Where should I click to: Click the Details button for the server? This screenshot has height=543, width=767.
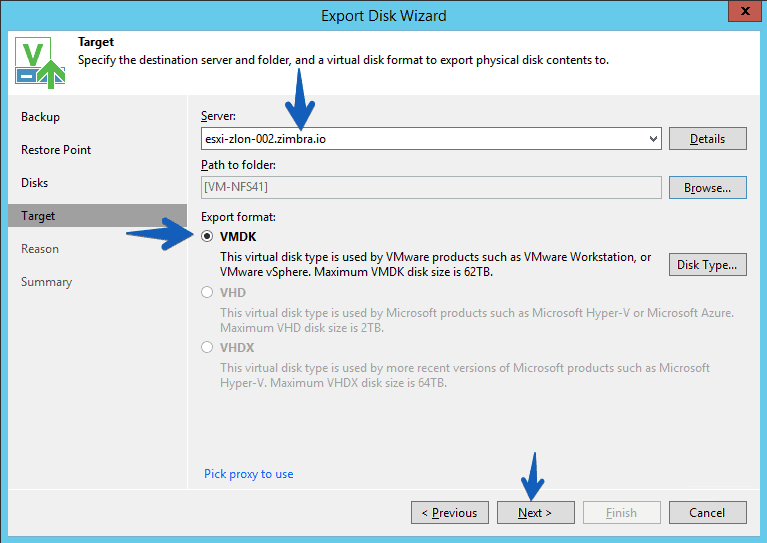[707, 139]
